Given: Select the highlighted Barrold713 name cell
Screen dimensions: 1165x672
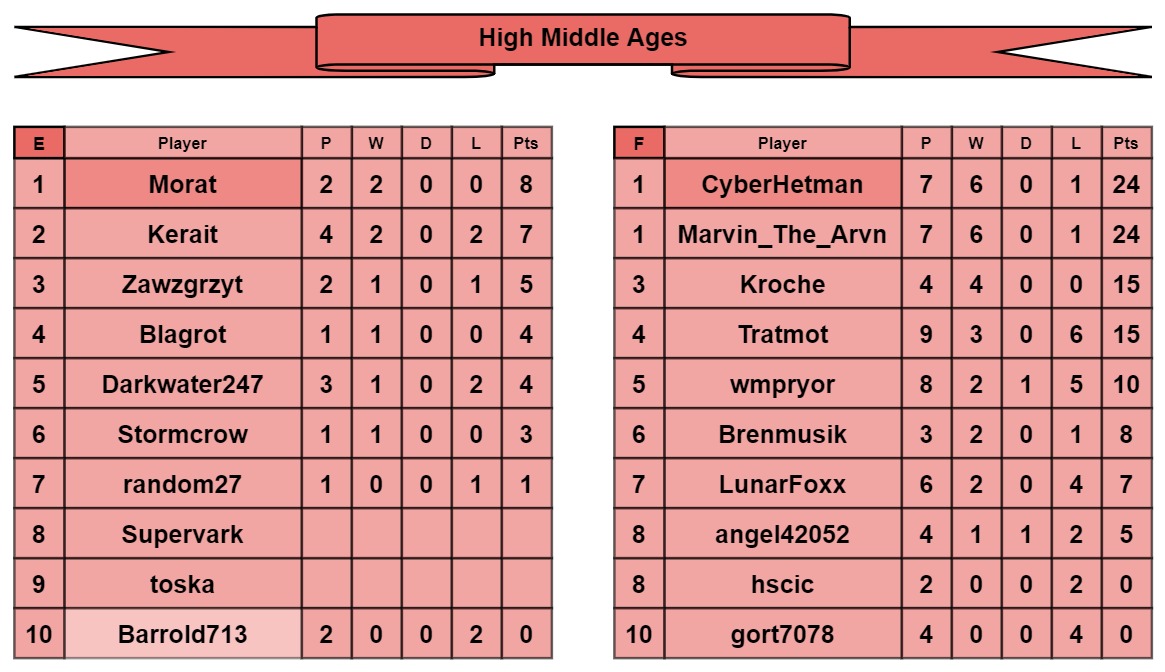Looking at the screenshot, I should [183, 634].
